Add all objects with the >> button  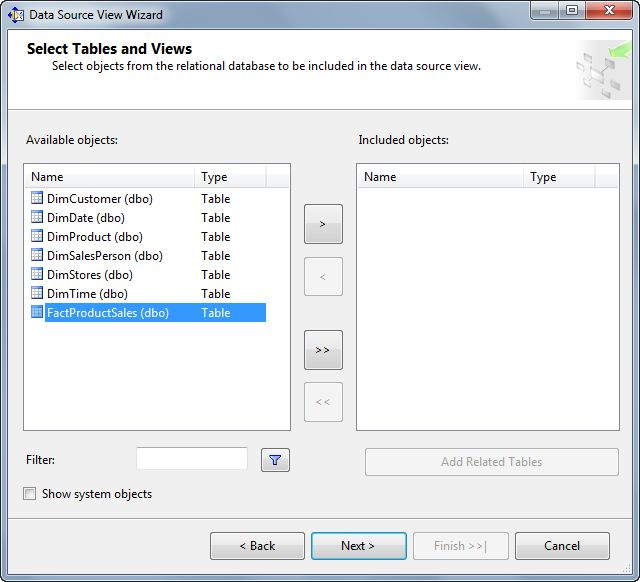click(x=323, y=350)
